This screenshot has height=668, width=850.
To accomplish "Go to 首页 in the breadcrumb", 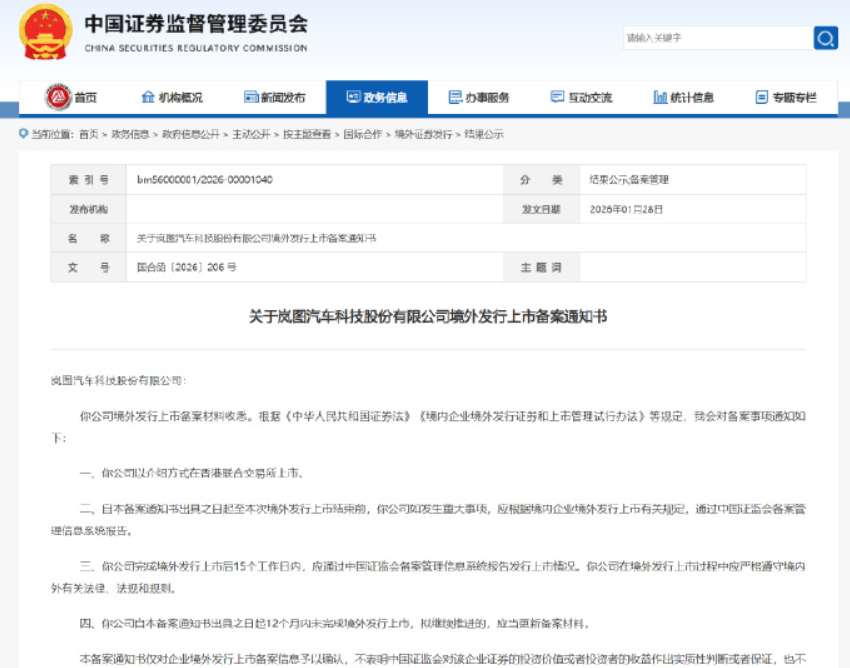I will coord(89,134).
